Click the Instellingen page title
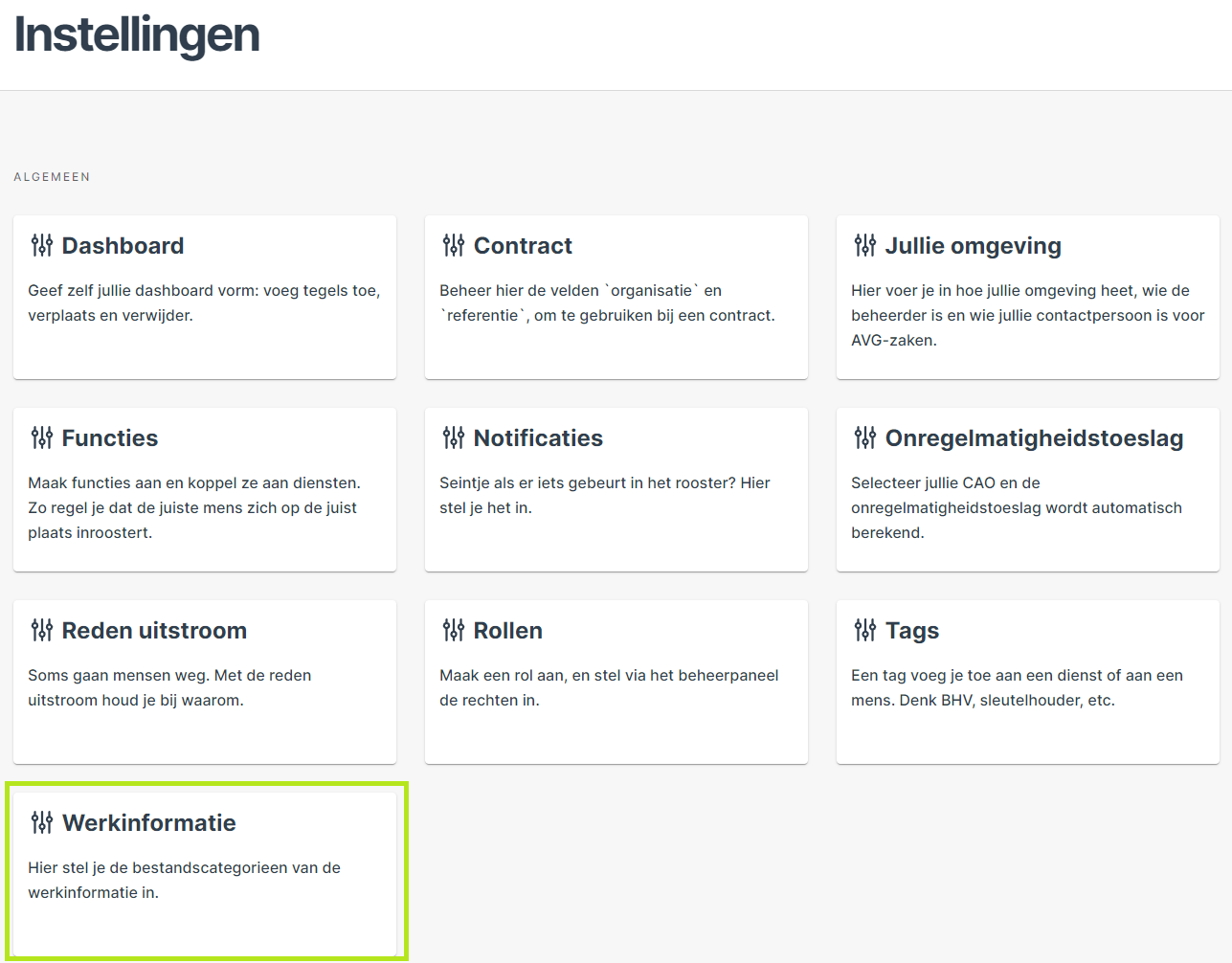Viewport: 1232px width, 963px height. (137, 35)
